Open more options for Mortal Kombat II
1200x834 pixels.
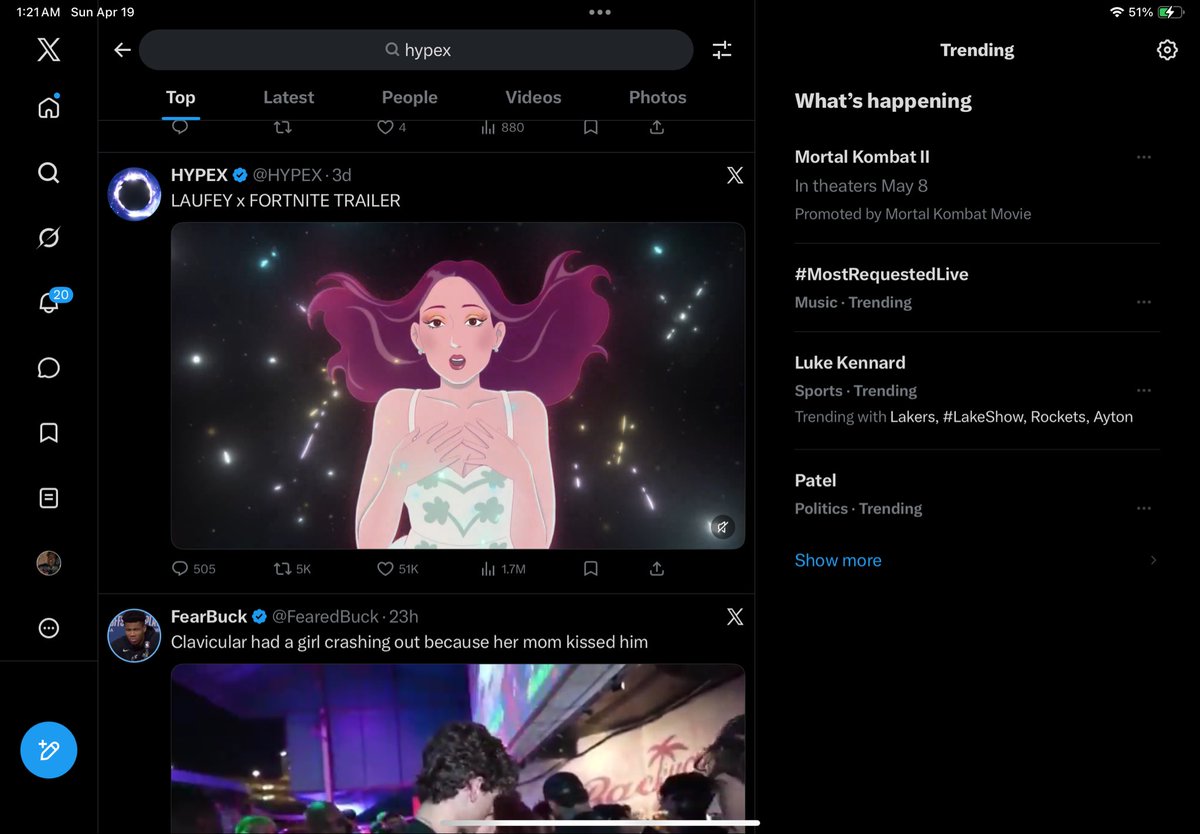(1144, 157)
